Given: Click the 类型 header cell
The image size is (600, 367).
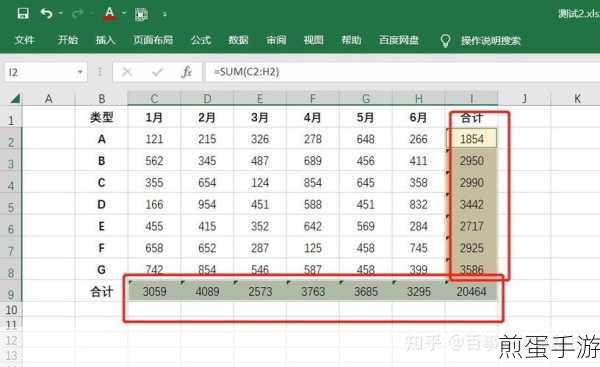Looking at the screenshot, I should [x=101, y=117].
